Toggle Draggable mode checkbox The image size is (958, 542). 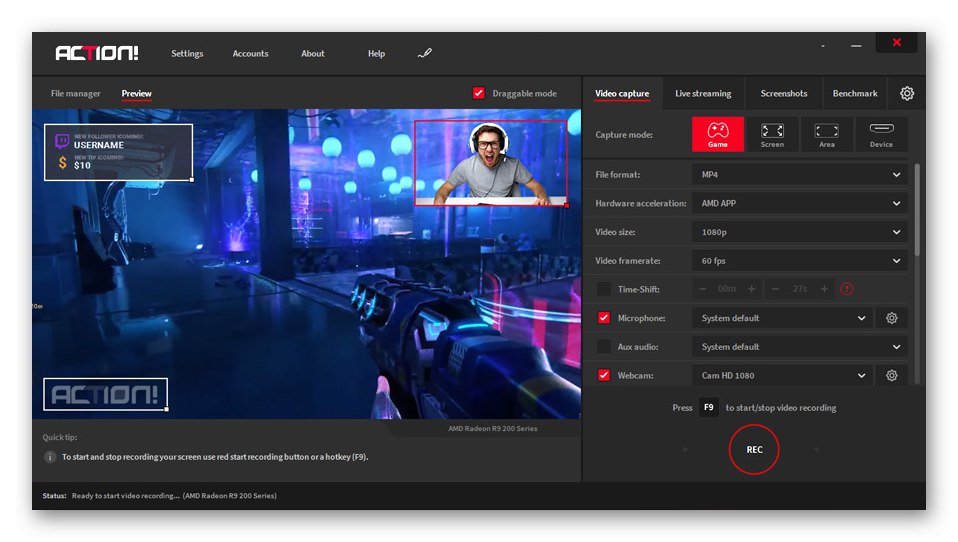point(478,93)
